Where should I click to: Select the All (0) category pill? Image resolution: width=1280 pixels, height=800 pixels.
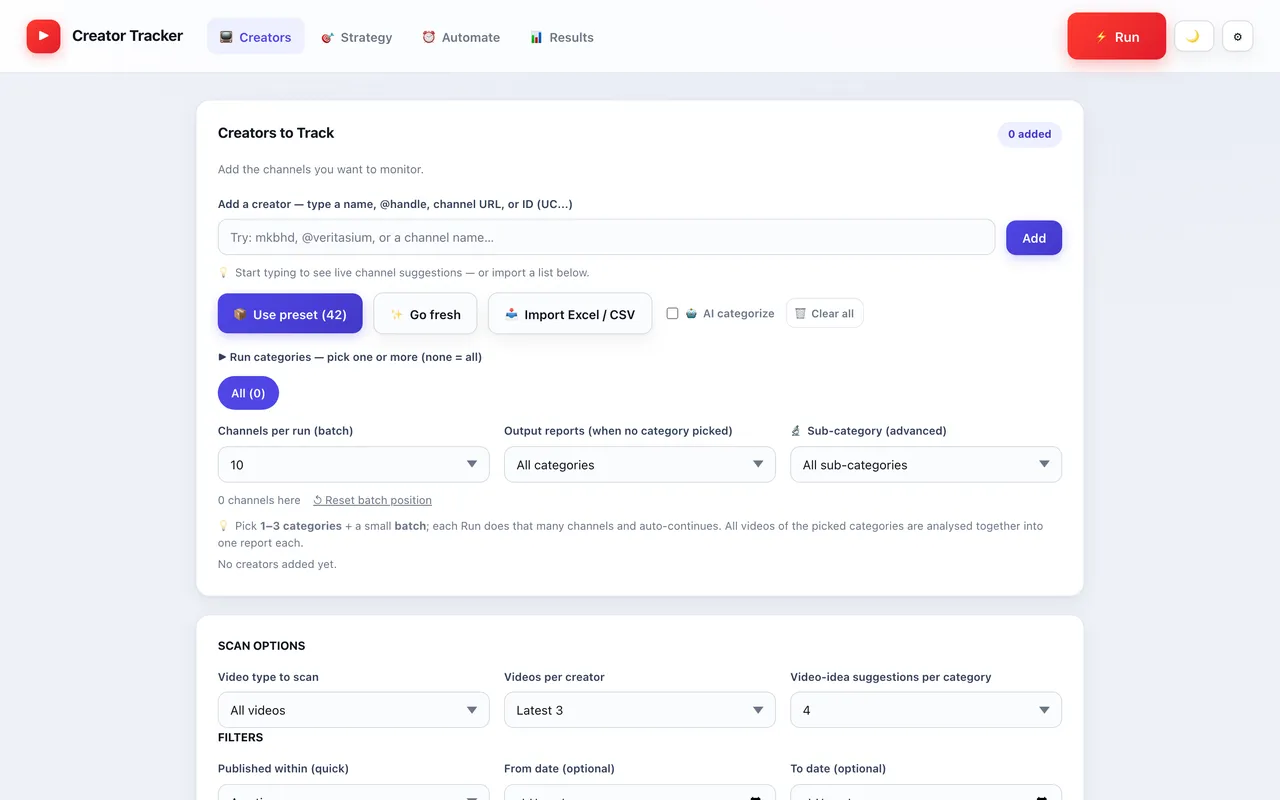pos(248,393)
